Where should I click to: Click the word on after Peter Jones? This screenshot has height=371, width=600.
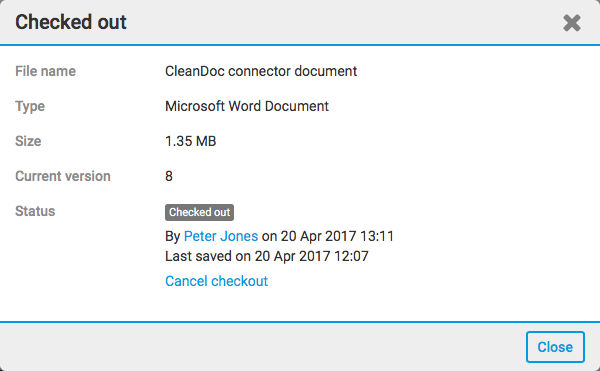click(x=269, y=236)
